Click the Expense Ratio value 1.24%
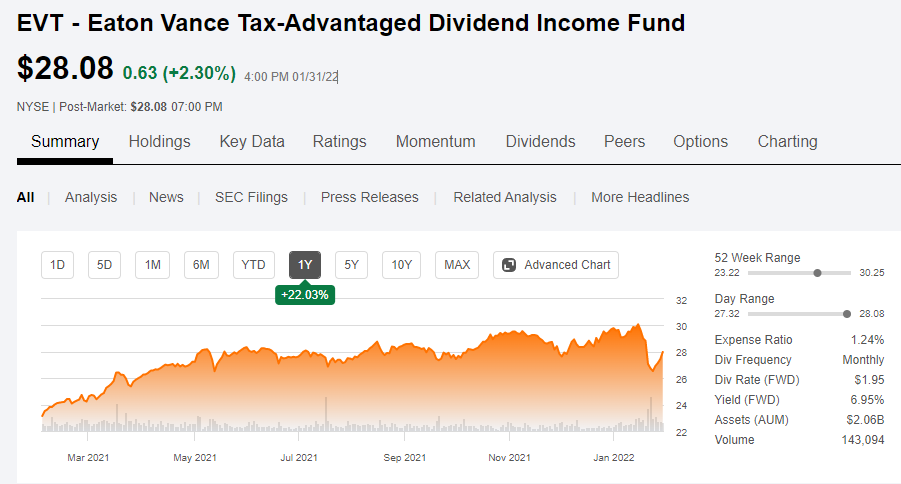This screenshot has width=901, height=484. click(x=867, y=340)
